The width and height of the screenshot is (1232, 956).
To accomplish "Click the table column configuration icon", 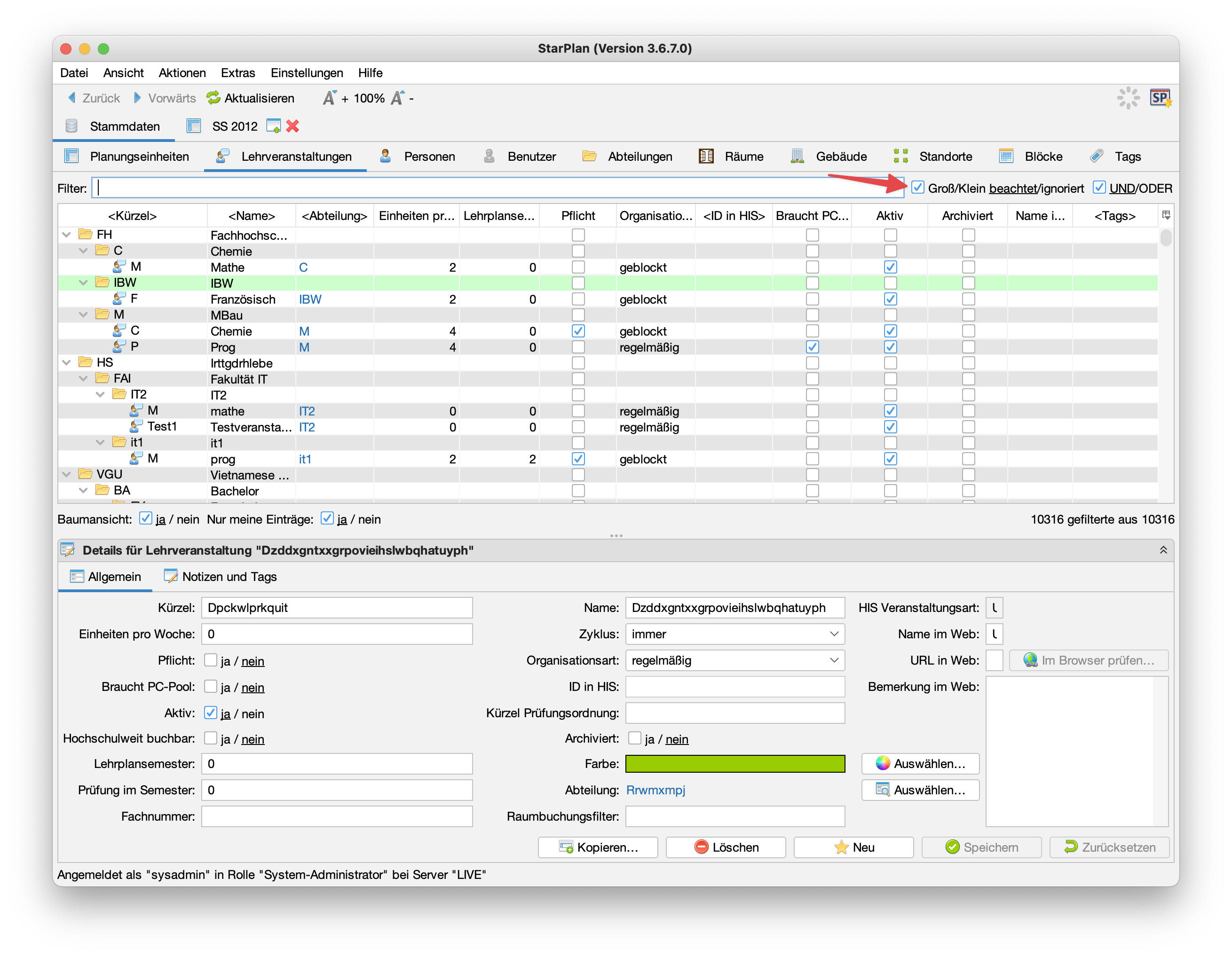I will 1166,215.
